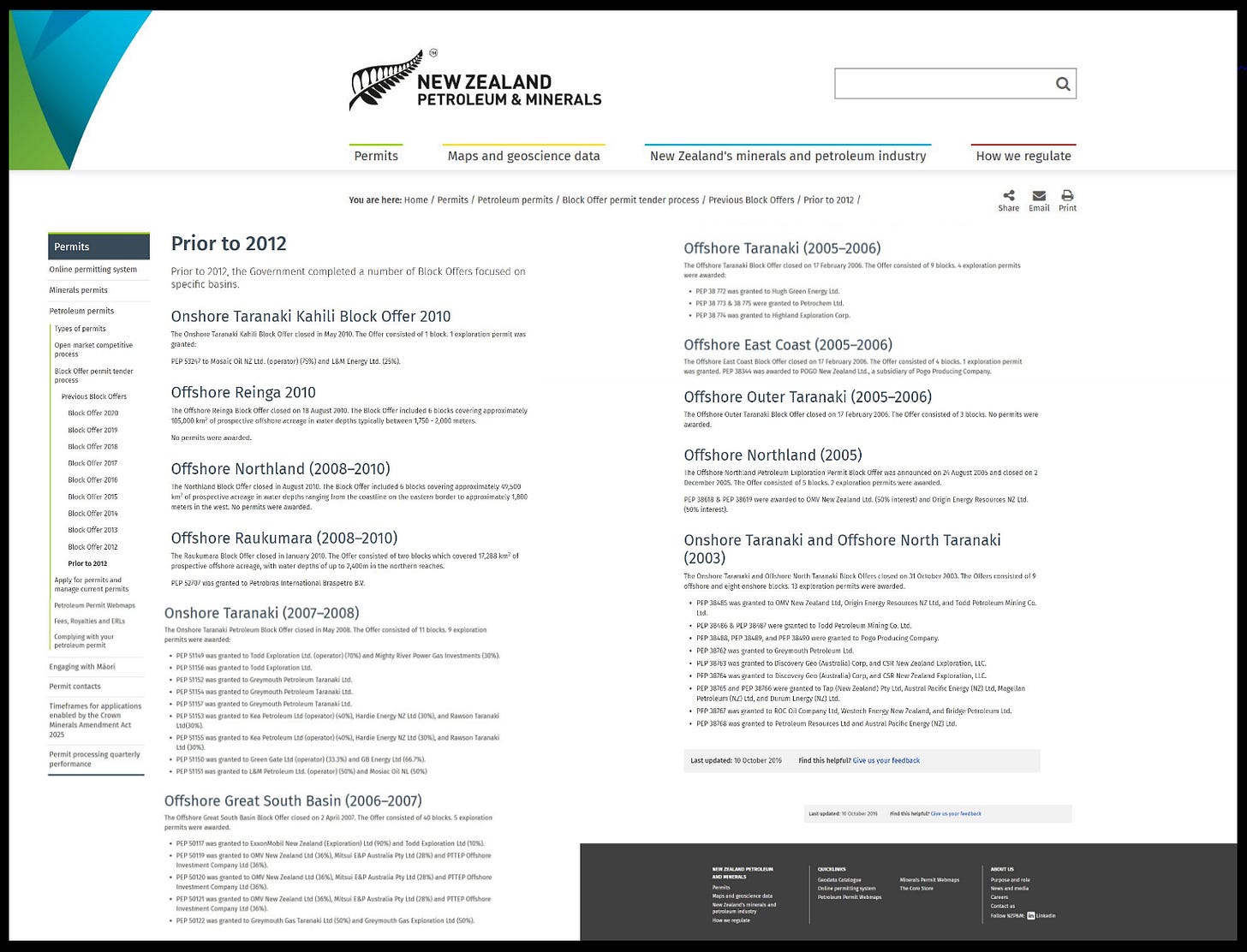Open The Core Store footer link

tap(916, 888)
